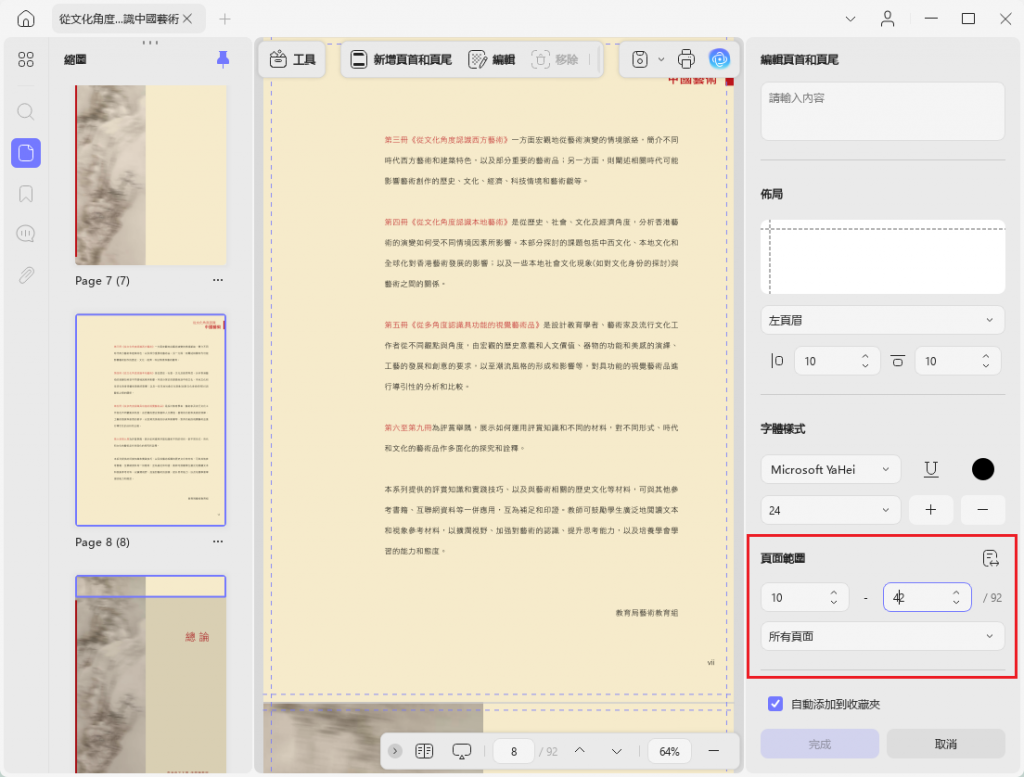Select the Page 7 thumbnail

pos(151,175)
